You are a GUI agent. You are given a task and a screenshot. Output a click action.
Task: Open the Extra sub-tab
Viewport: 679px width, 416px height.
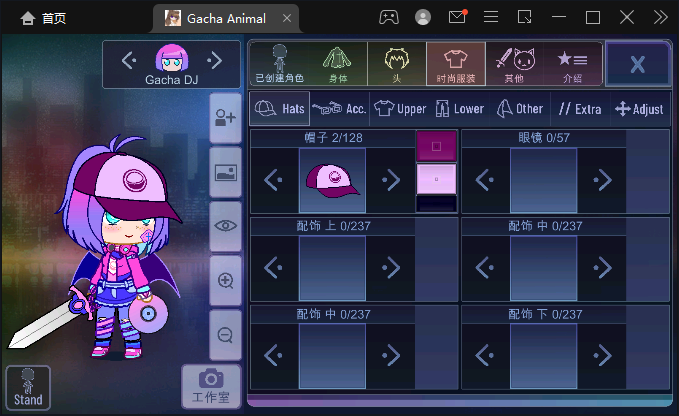580,109
